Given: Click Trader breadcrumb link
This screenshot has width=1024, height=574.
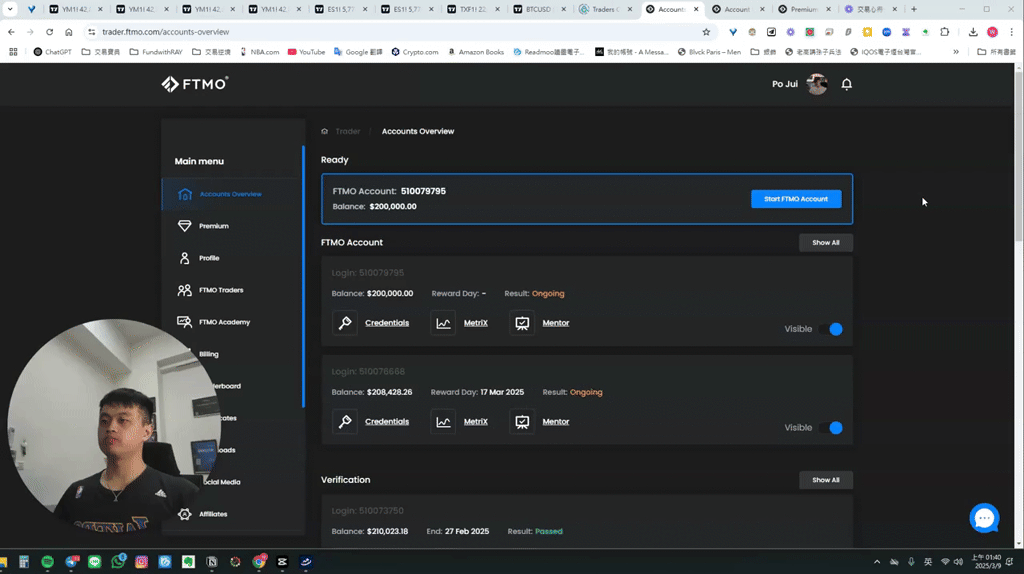Looking at the screenshot, I should pyautogui.click(x=347, y=131).
